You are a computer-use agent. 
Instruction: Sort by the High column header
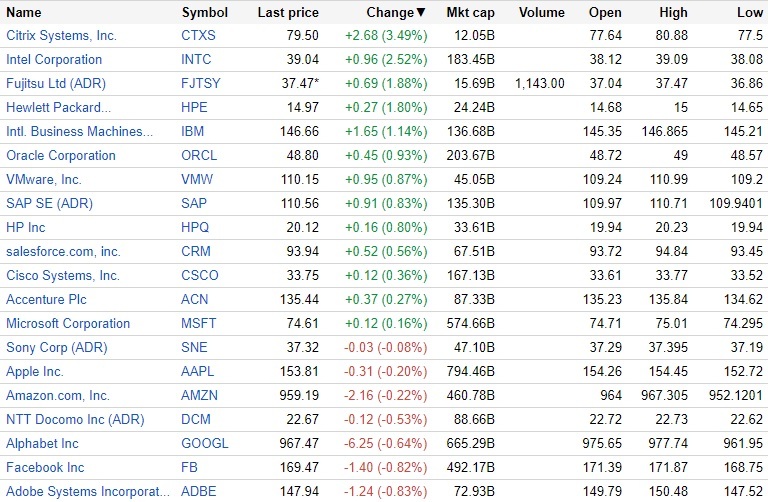[x=673, y=13]
